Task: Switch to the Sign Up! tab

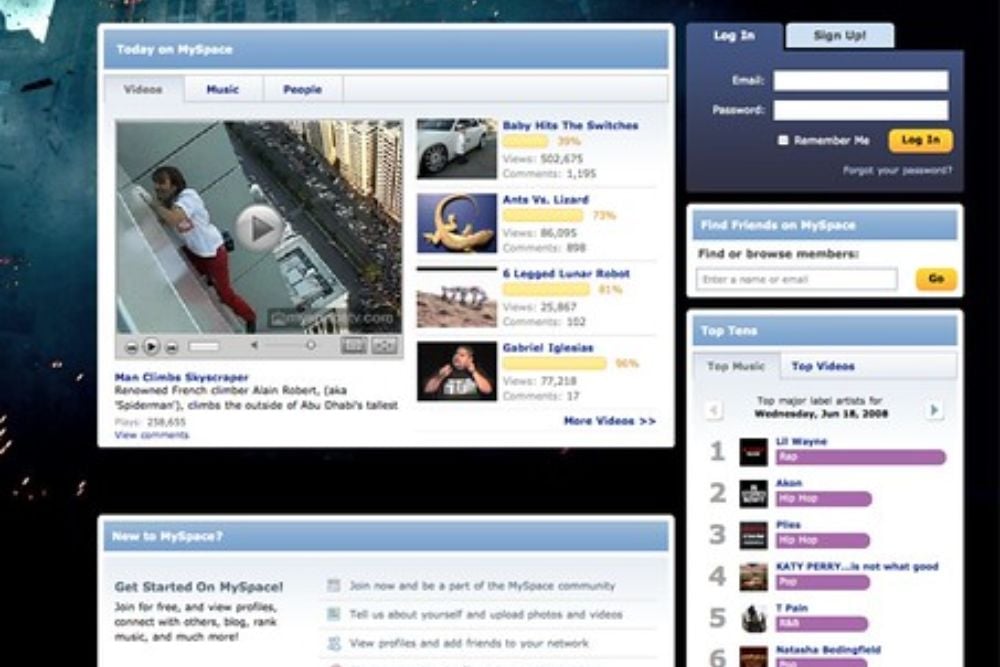Action: point(839,36)
